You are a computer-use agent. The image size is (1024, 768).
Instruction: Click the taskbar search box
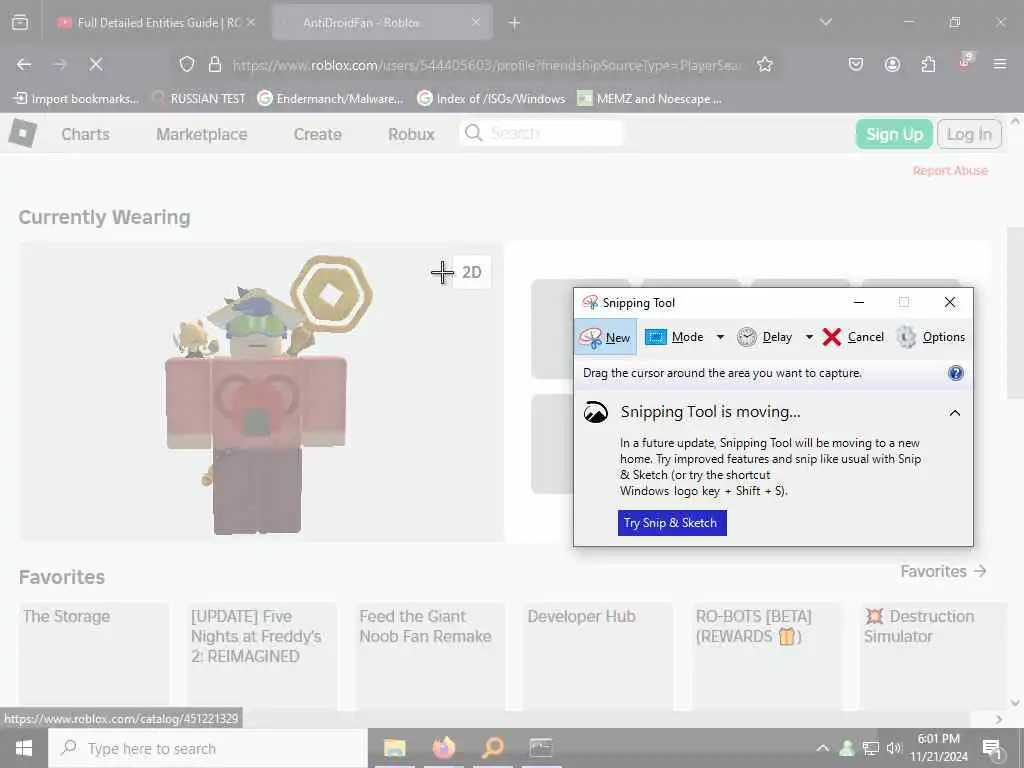[208, 748]
